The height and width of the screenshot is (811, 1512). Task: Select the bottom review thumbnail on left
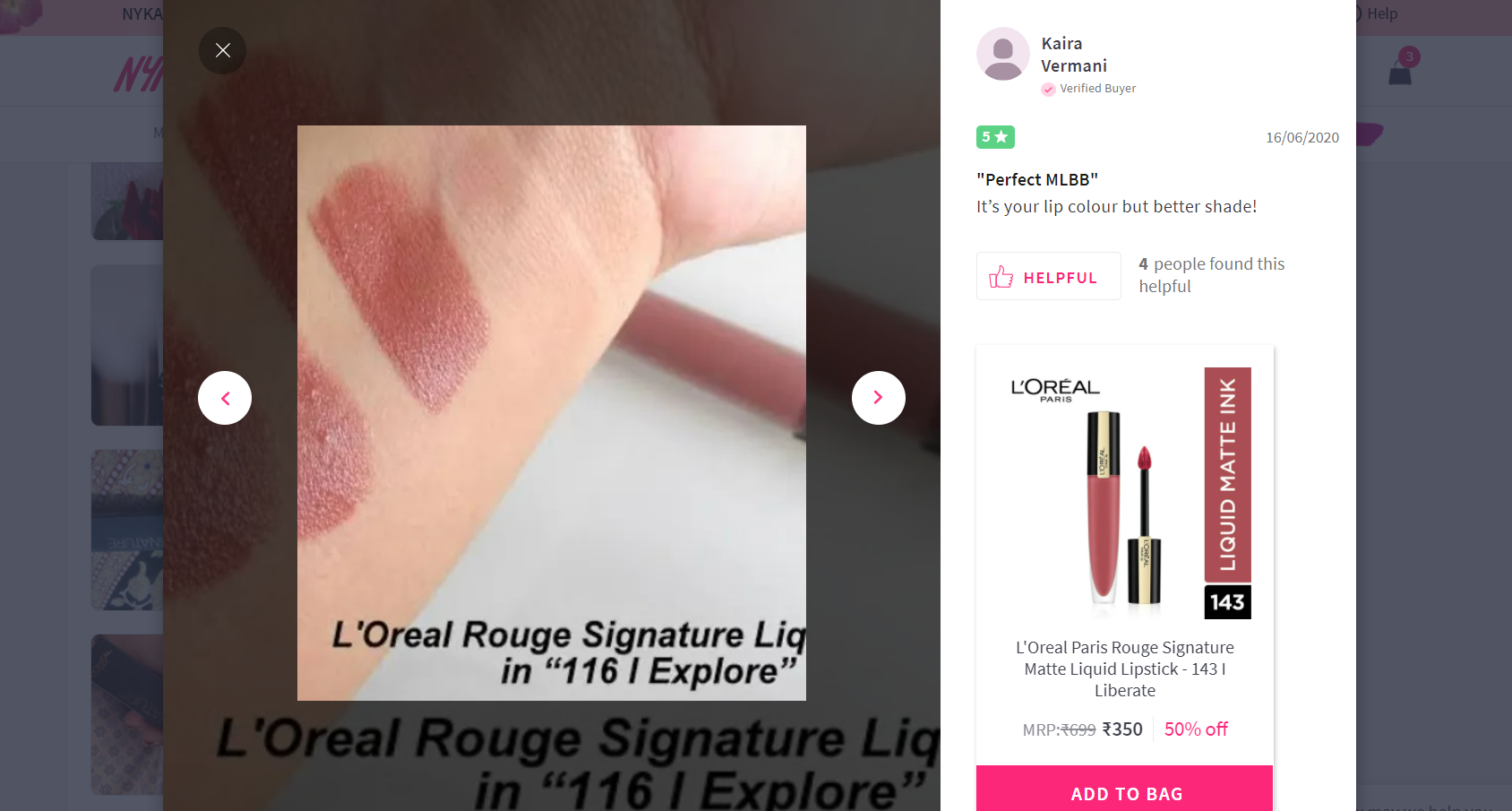tap(127, 714)
